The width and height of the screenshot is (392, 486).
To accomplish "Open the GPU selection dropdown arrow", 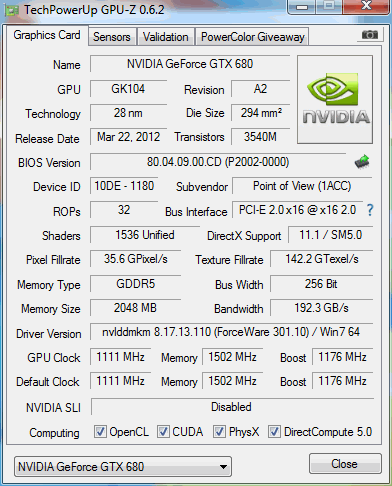I will pyautogui.click(x=224, y=467).
